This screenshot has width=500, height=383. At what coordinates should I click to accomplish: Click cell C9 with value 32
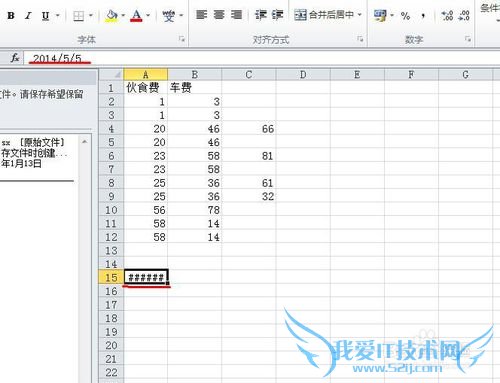pos(249,196)
